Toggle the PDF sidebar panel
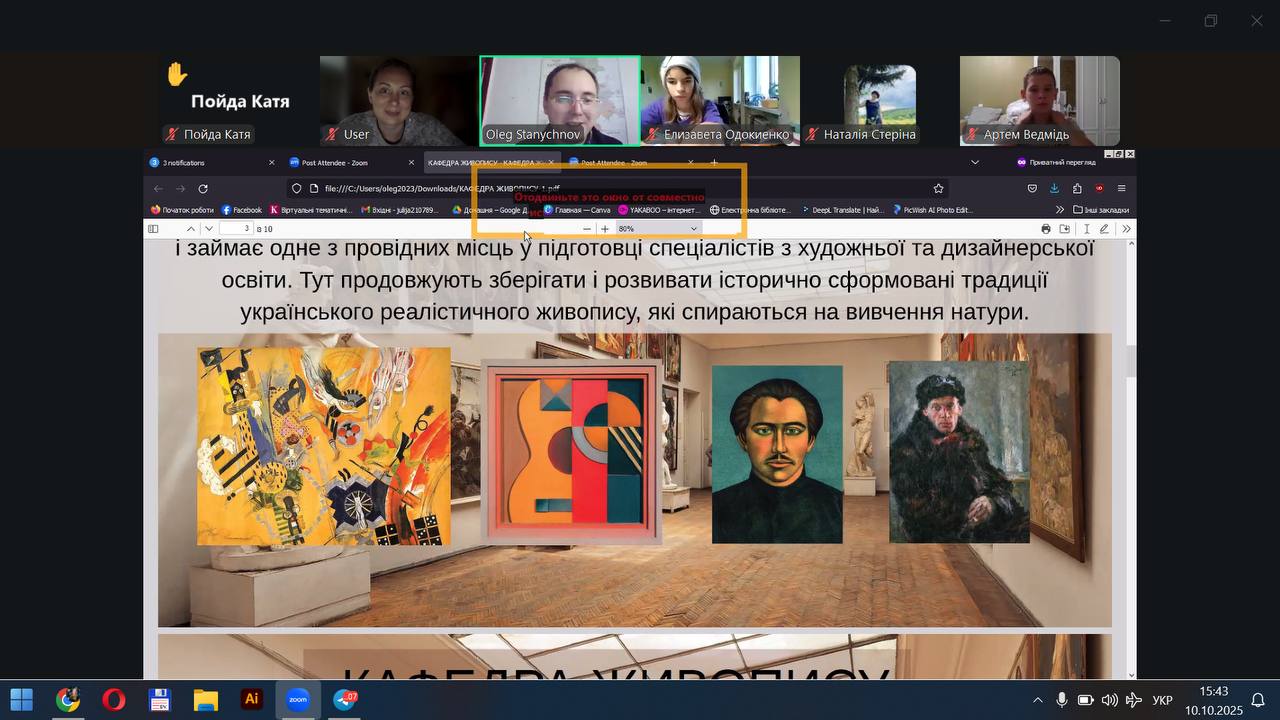The image size is (1280, 720). pos(153,229)
